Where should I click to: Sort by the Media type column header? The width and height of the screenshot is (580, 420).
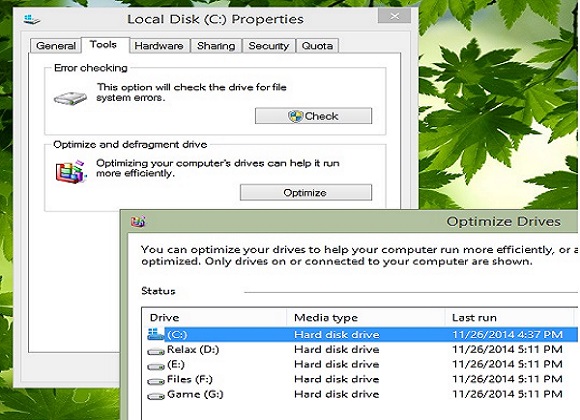point(366,317)
